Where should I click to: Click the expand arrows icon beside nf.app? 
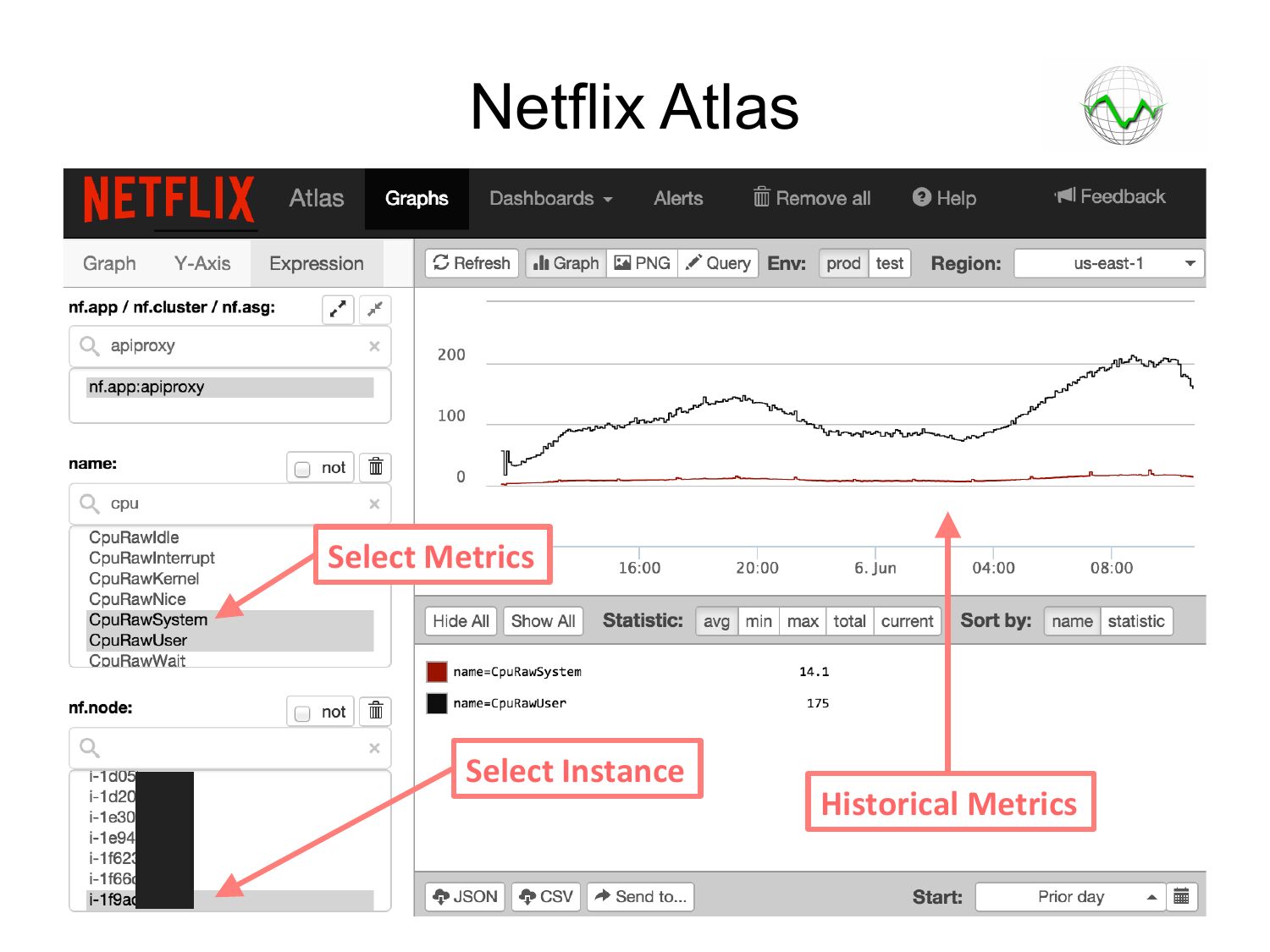[x=338, y=309]
